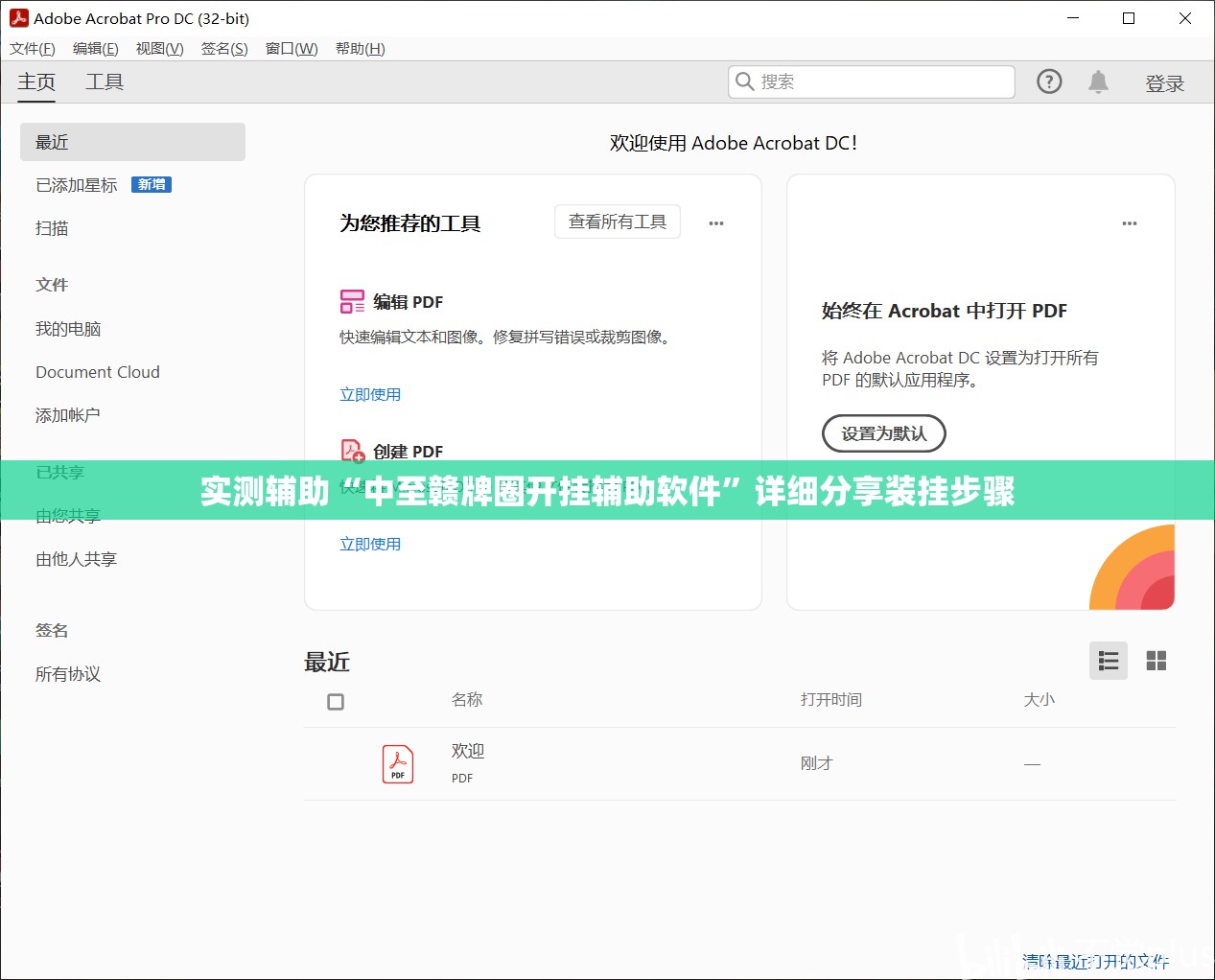Open the 签名(S) menu
The width and height of the screenshot is (1215, 980).
(x=224, y=49)
